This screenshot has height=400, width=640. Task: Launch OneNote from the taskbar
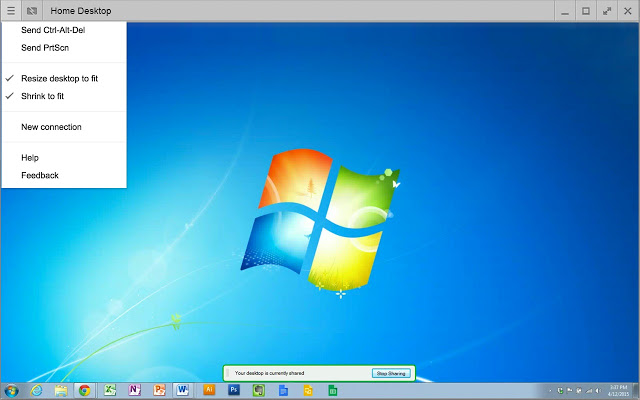click(x=134, y=391)
